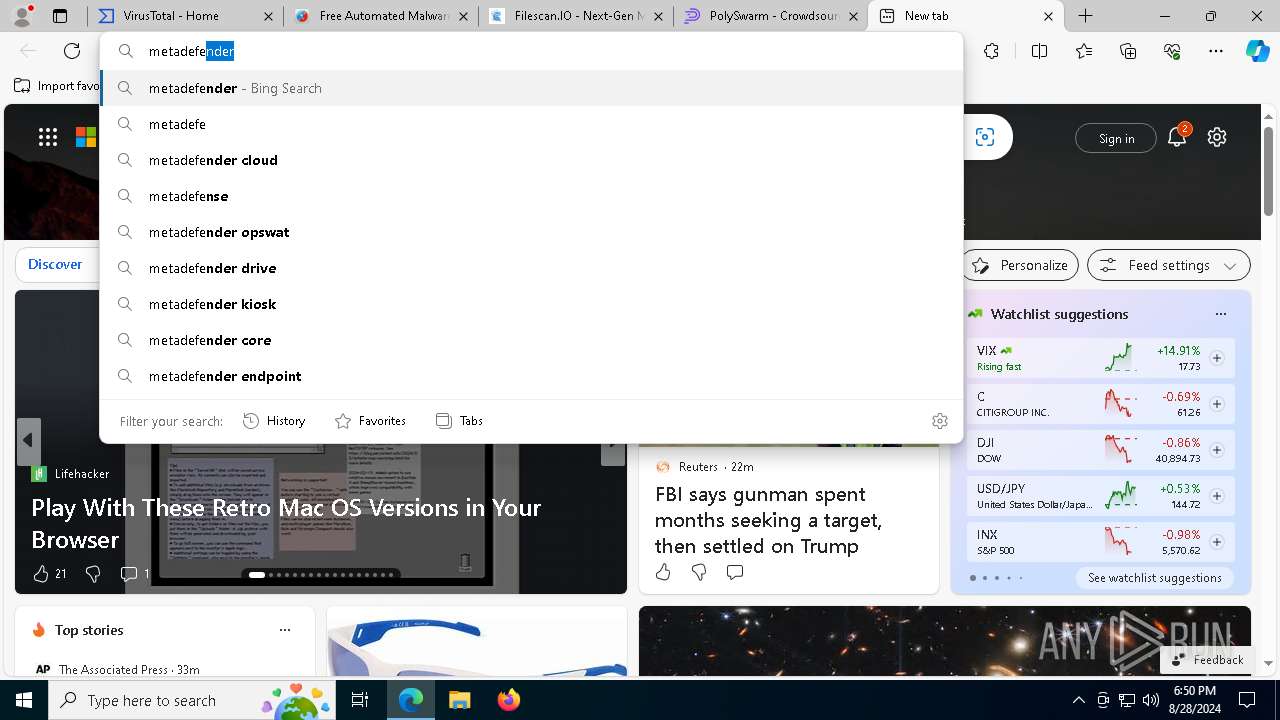Dislike the Retro Mac OS article
The width and height of the screenshot is (1280, 720).
[93, 573]
